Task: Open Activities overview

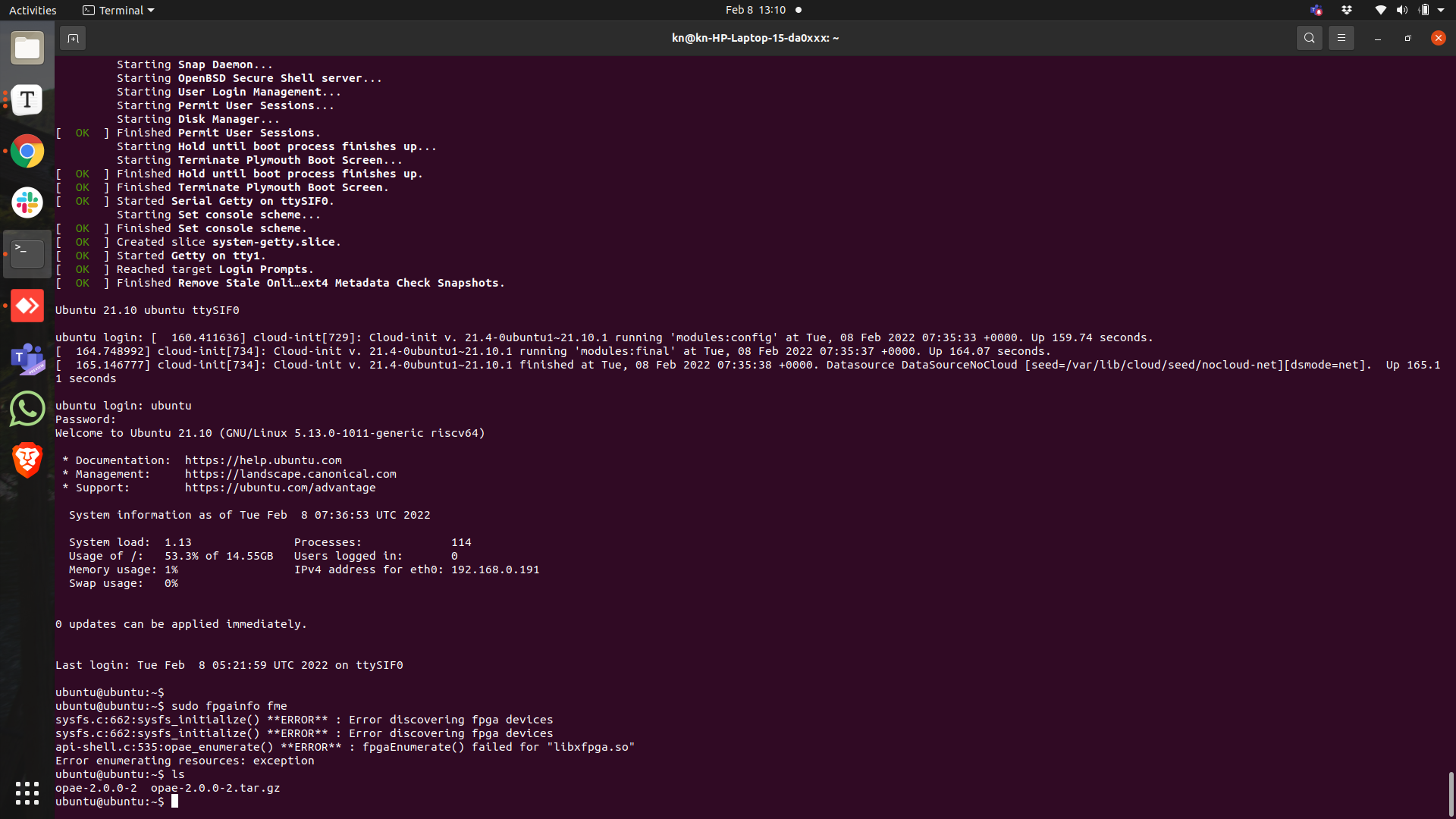Action: [x=33, y=10]
